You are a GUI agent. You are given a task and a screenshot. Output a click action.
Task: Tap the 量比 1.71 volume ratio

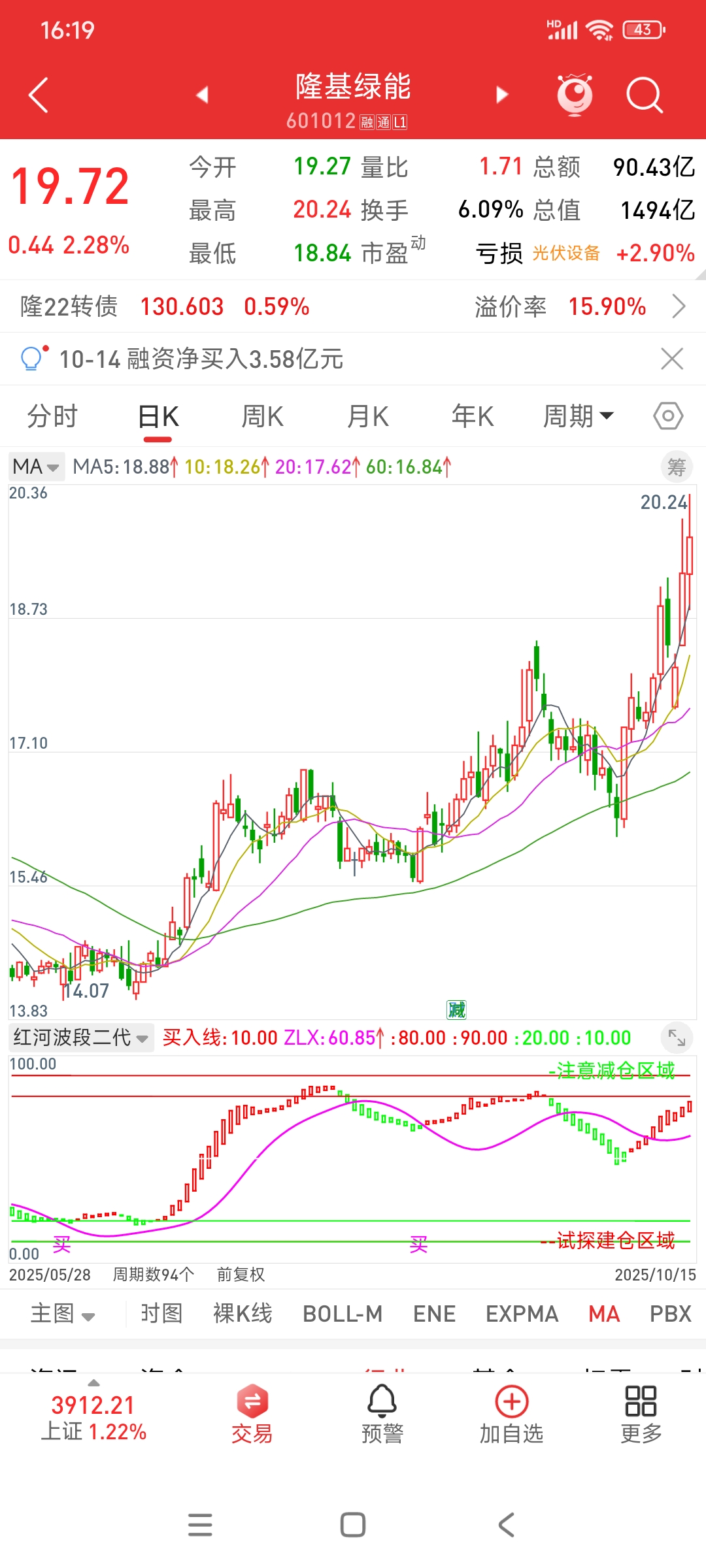442,167
